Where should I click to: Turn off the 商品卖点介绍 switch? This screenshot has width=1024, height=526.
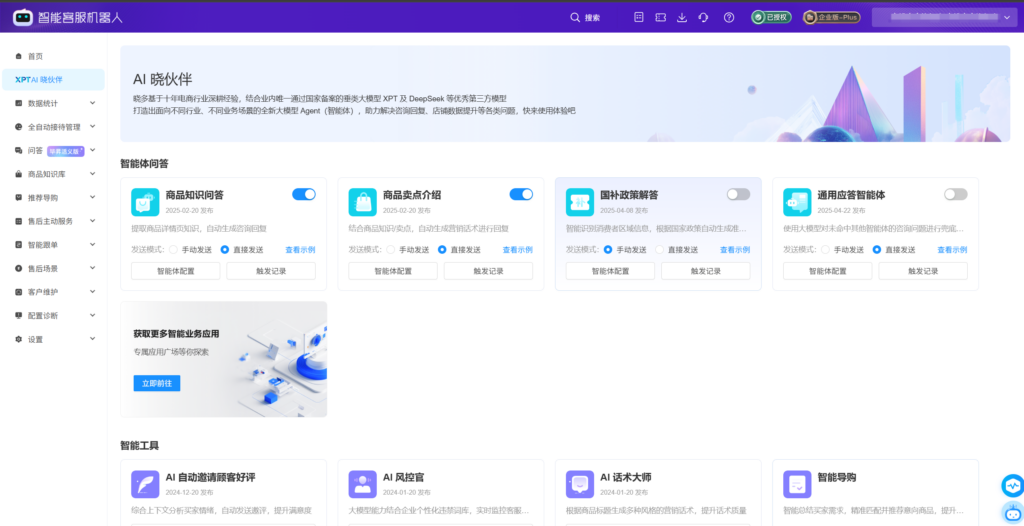pyautogui.click(x=521, y=194)
